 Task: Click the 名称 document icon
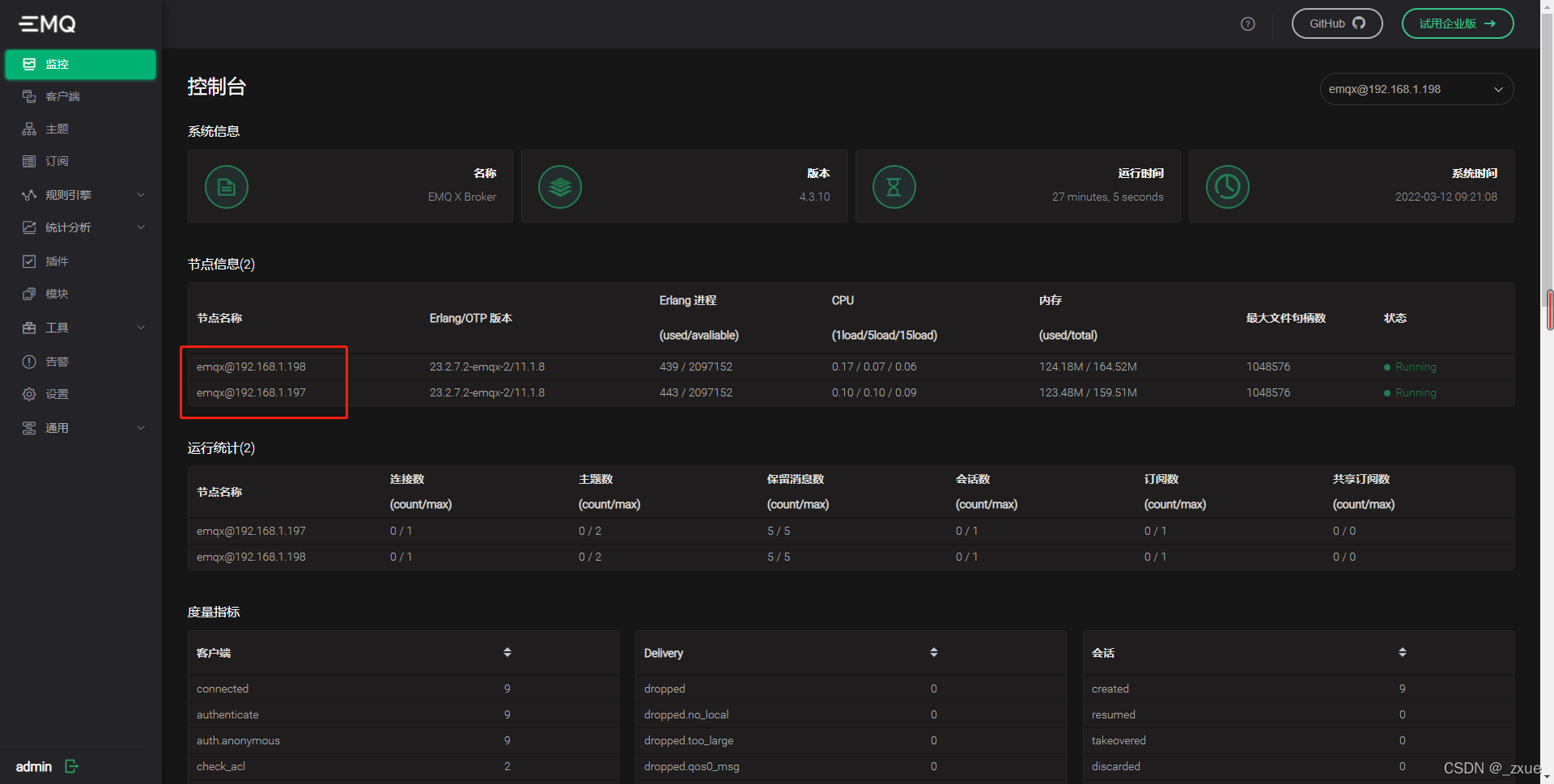click(227, 187)
